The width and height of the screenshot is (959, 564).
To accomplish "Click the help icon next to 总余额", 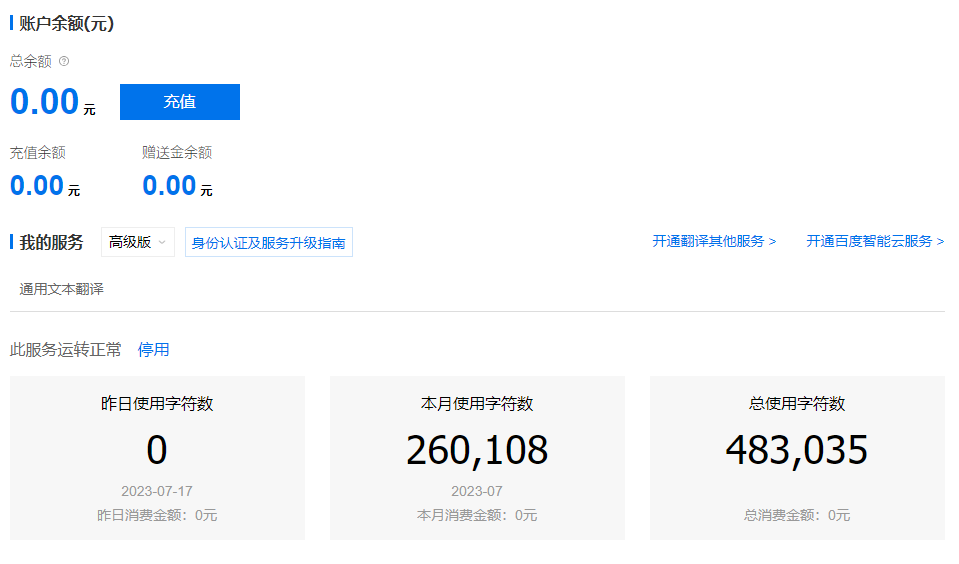I will pos(64,61).
